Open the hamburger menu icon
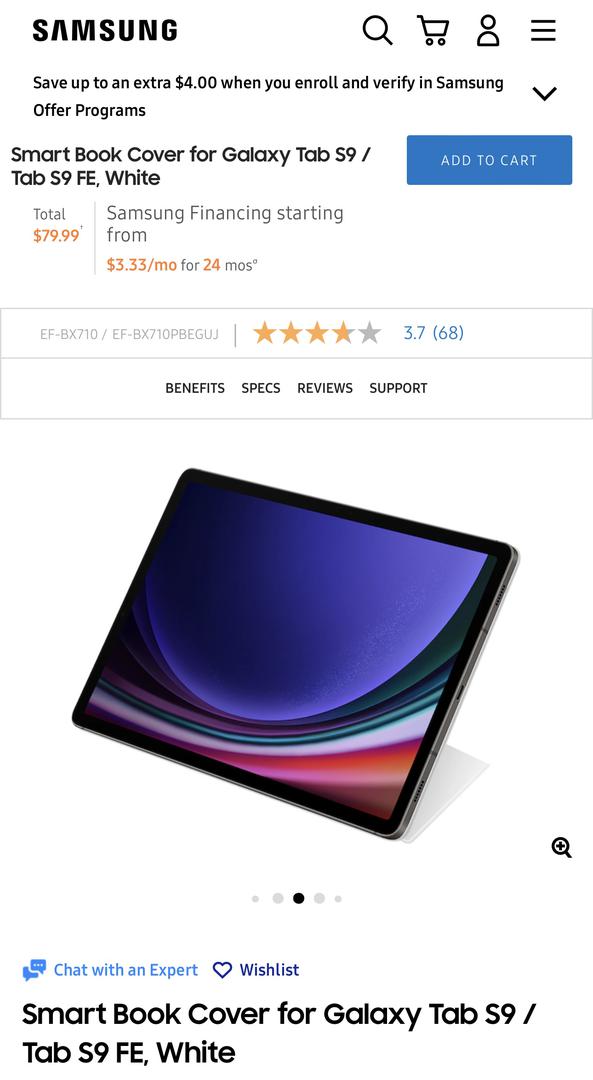This screenshot has width=593, height=1080. pos(543,30)
